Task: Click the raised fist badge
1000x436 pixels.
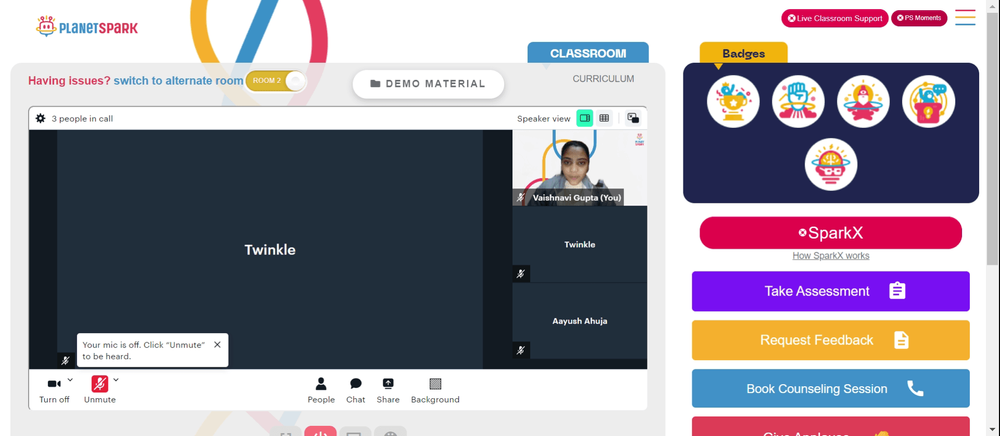Action: pyautogui.click(x=798, y=101)
